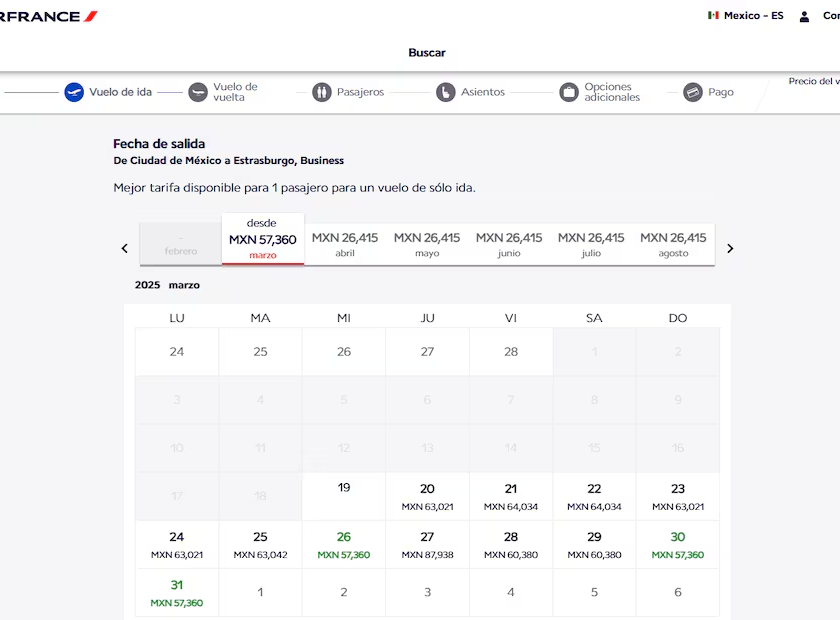The width and height of the screenshot is (840, 620).
Task: Select the junio month tab
Action: pos(509,244)
